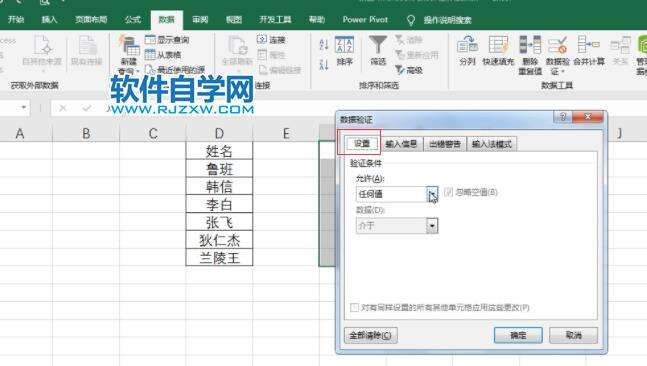Click the cell containing 兰陵王
Screen dimensions: 647x366
219,257
